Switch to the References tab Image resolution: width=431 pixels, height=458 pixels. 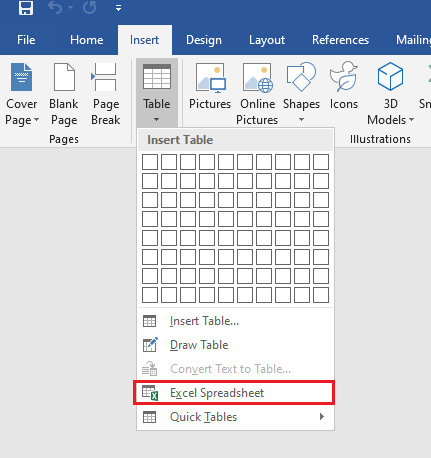coord(340,40)
